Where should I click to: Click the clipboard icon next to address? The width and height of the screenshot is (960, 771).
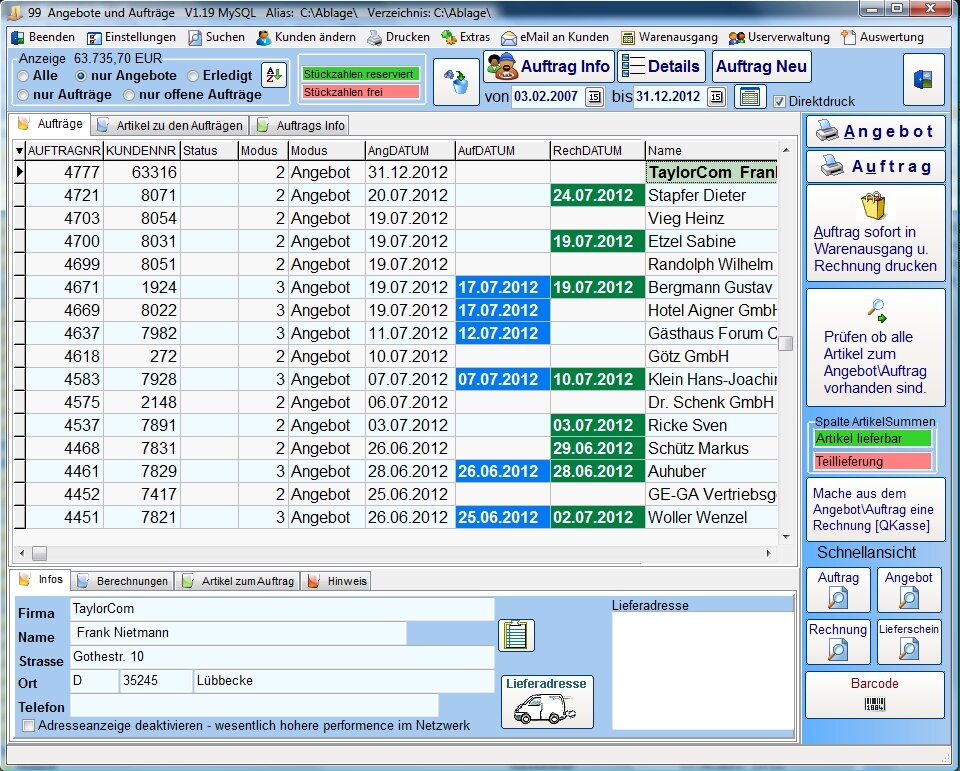516,635
